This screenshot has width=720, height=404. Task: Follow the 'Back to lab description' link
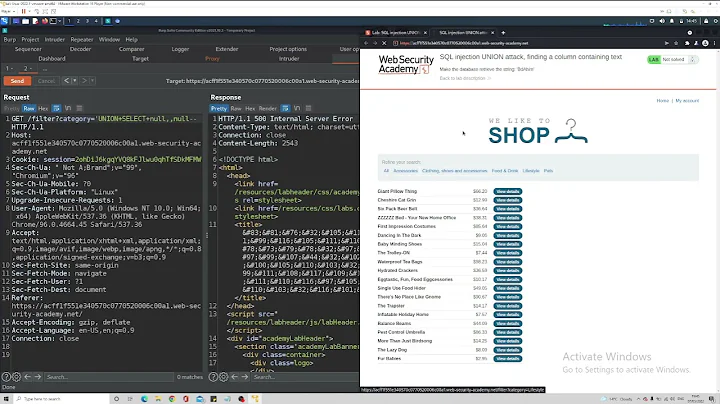tap(465, 79)
